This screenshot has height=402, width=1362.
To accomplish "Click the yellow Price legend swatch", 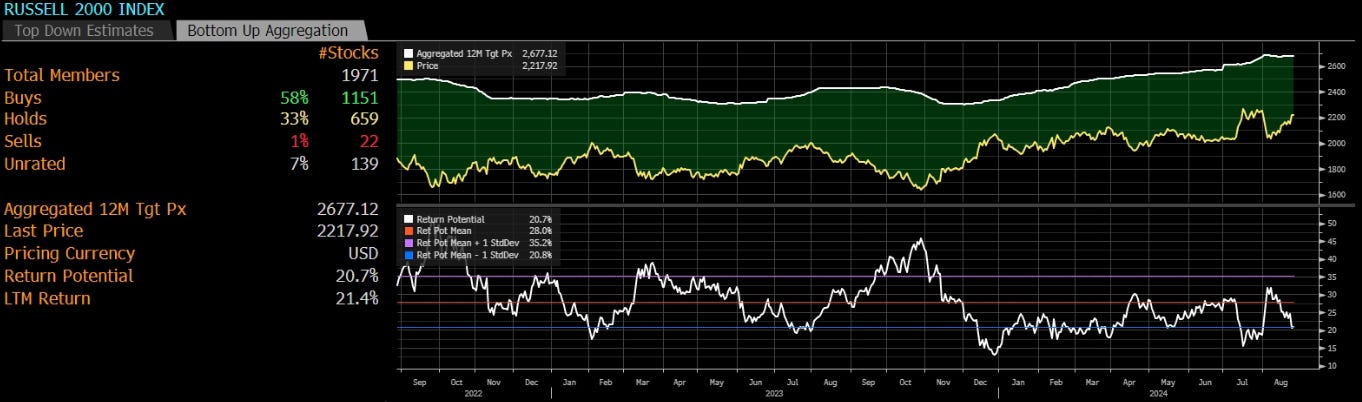I will [x=408, y=65].
